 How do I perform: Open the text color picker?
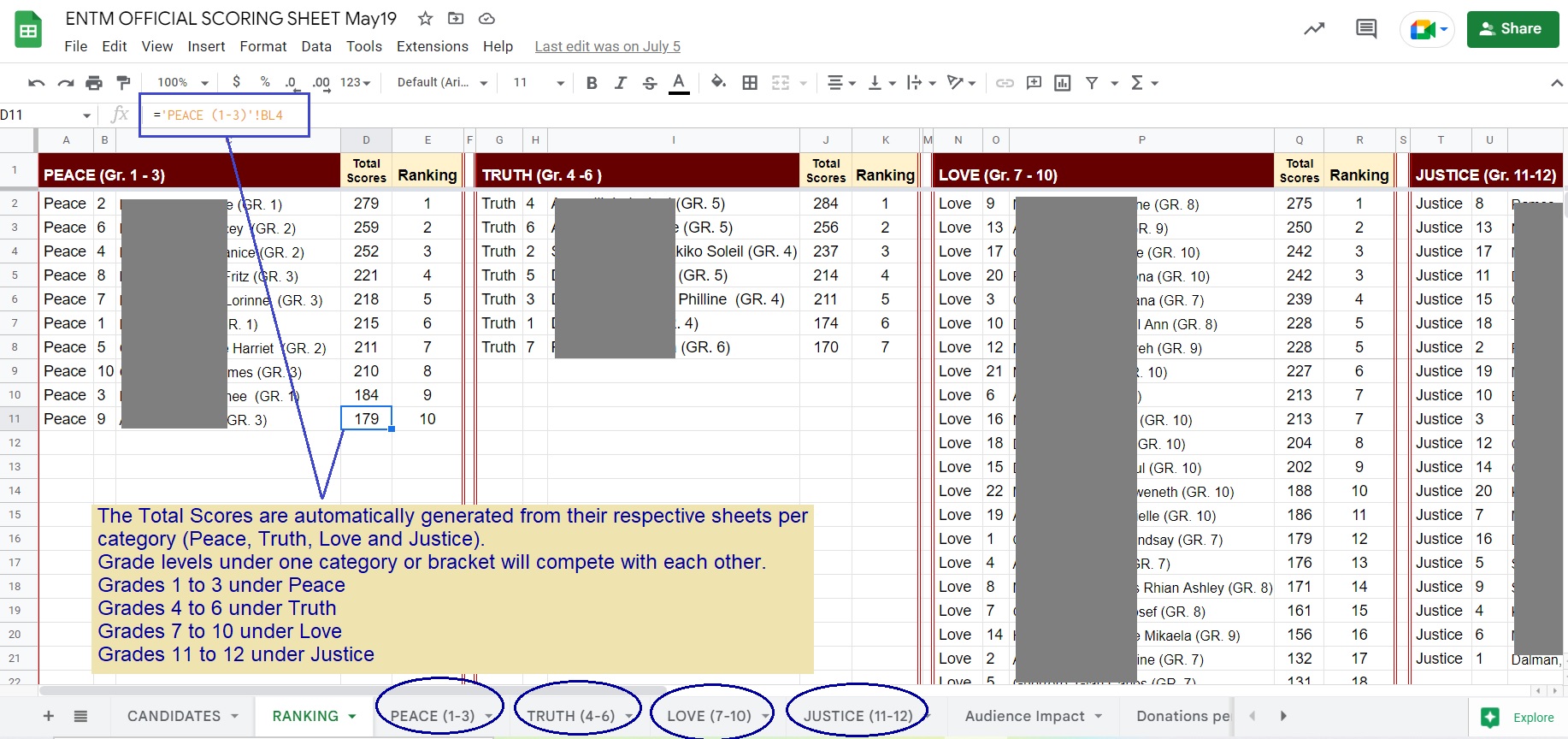tap(679, 83)
